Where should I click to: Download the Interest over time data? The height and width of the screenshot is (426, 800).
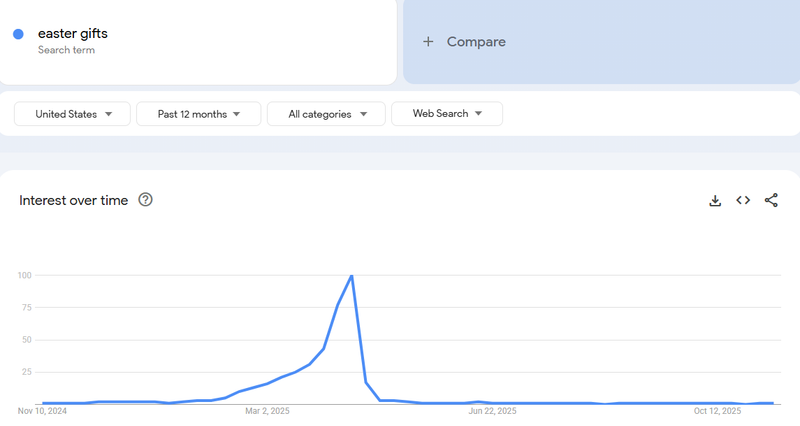coord(715,201)
